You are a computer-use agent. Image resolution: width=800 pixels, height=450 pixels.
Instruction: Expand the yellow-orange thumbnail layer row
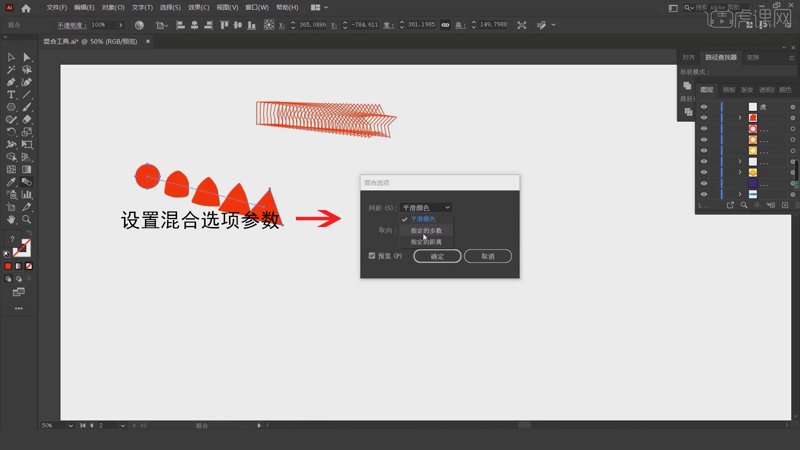740,172
